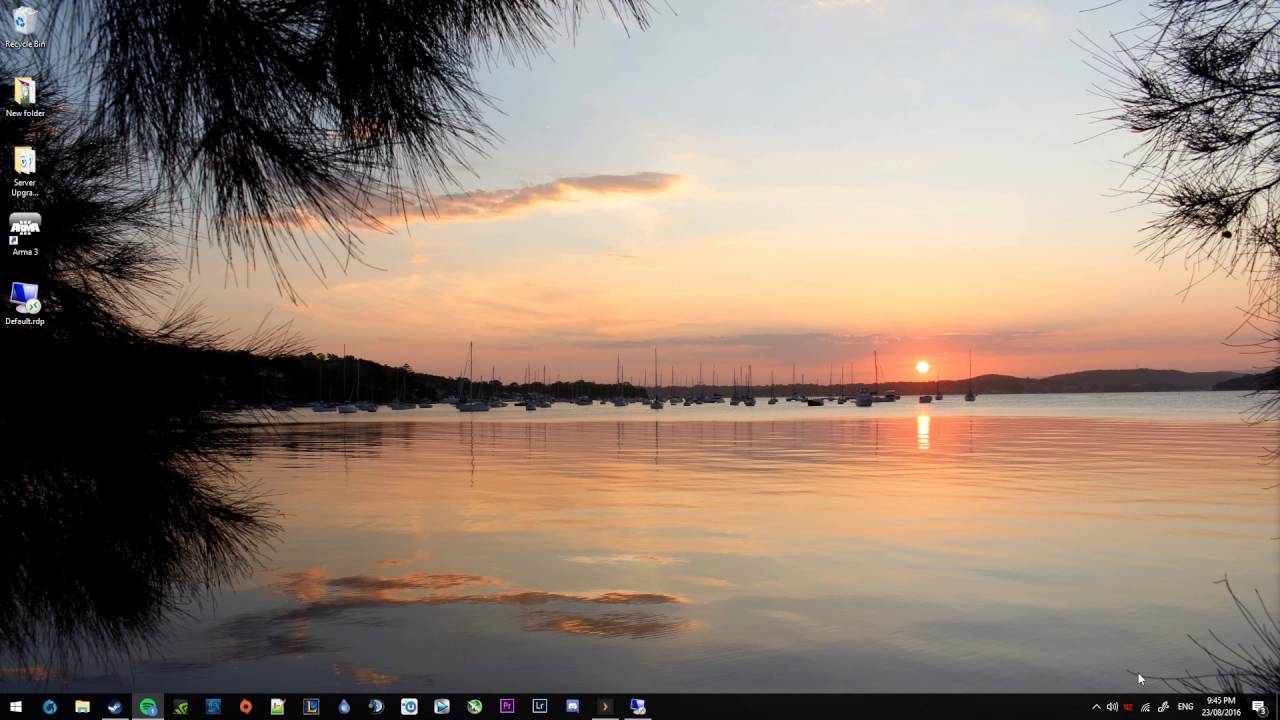
Task: Show hidden system tray icons
Action: point(1096,707)
